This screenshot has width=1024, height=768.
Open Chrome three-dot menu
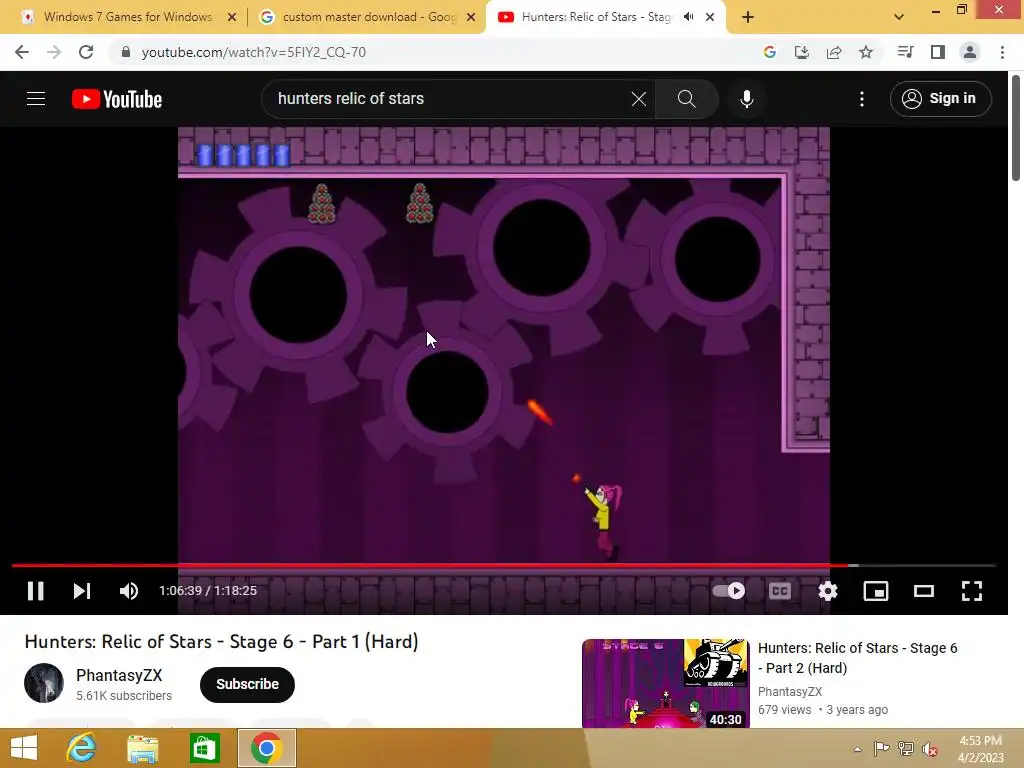point(1002,52)
